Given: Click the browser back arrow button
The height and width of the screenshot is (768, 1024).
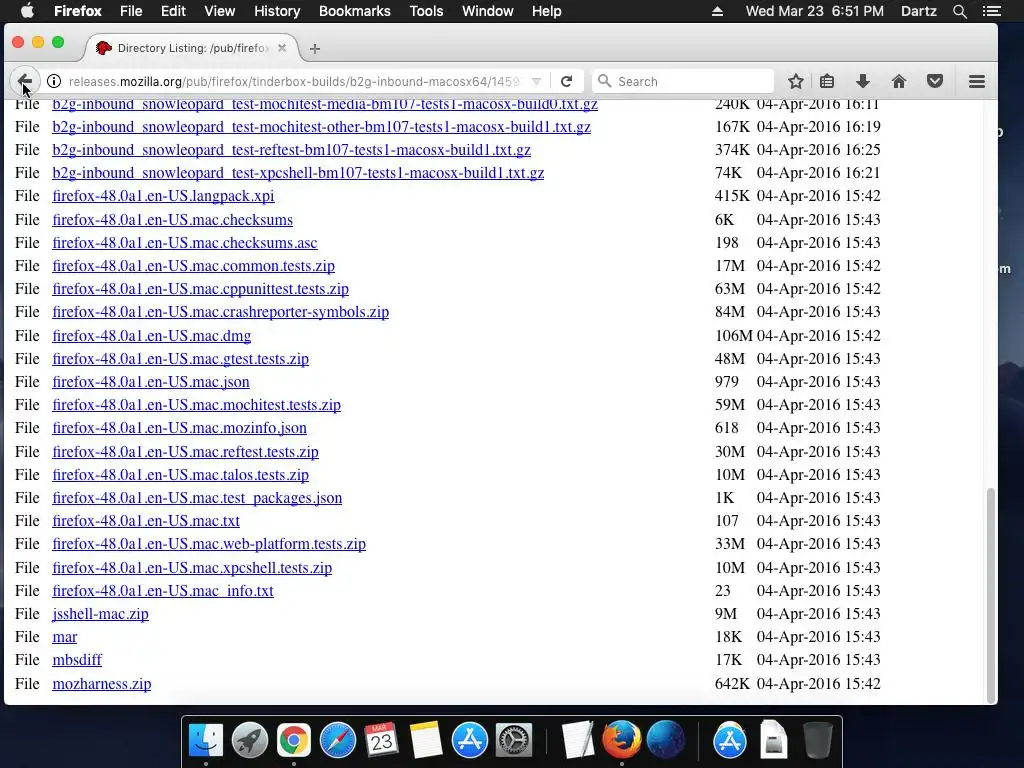Looking at the screenshot, I should point(25,82).
